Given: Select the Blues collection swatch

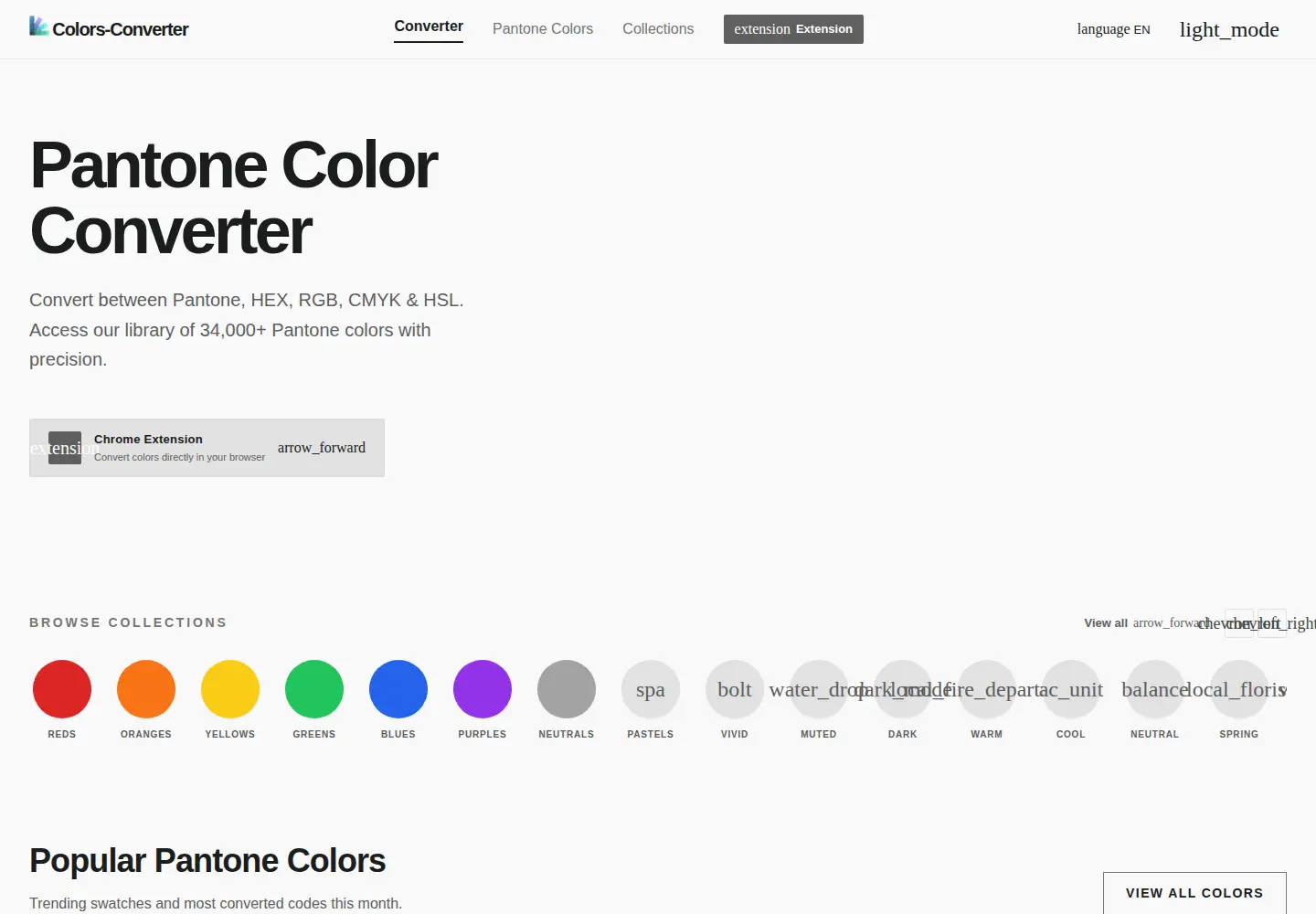Looking at the screenshot, I should [398, 689].
